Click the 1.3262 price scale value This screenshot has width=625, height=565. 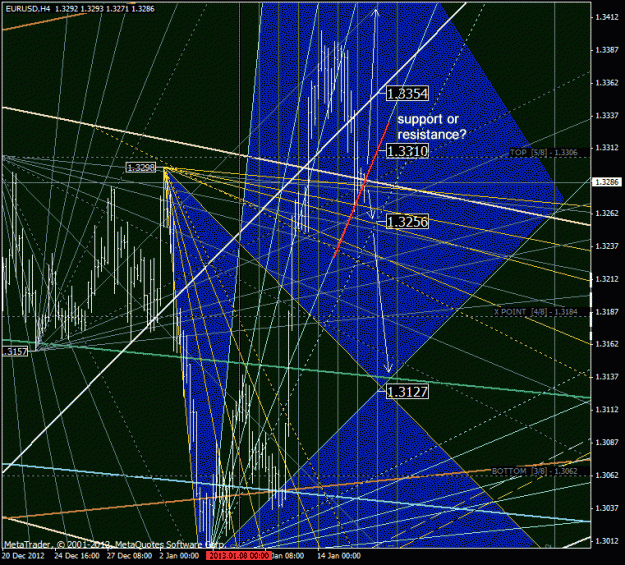(x=607, y=213)
